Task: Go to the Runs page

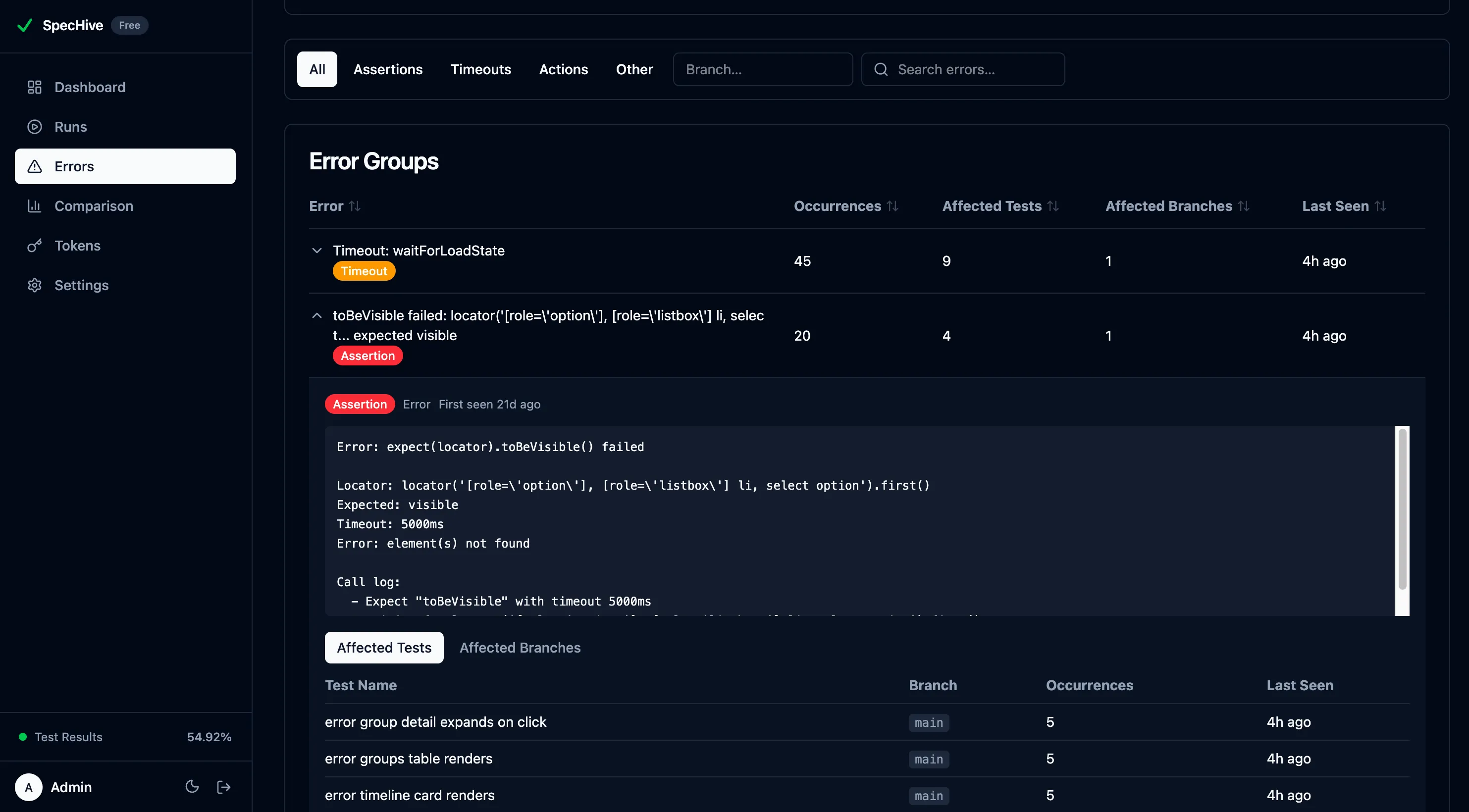Action: pyautogui.click(x=125, y=127)
